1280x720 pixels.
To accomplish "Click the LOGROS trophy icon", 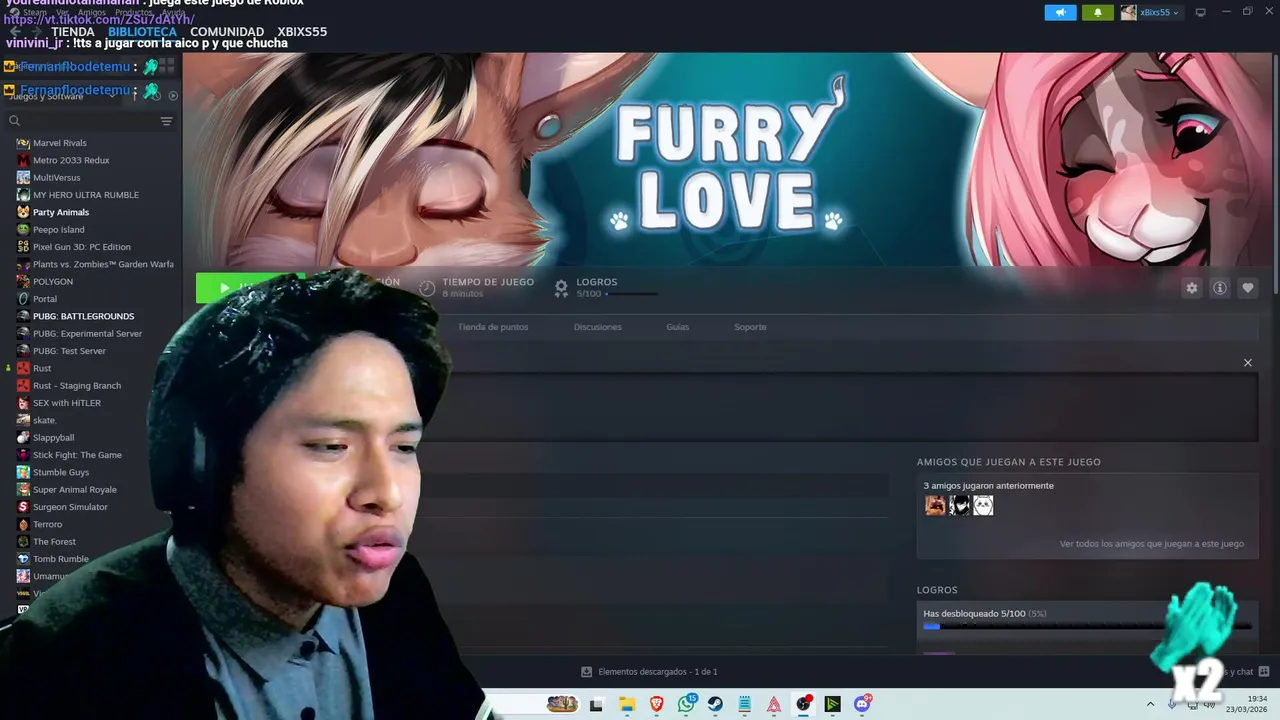I will 561,288.
